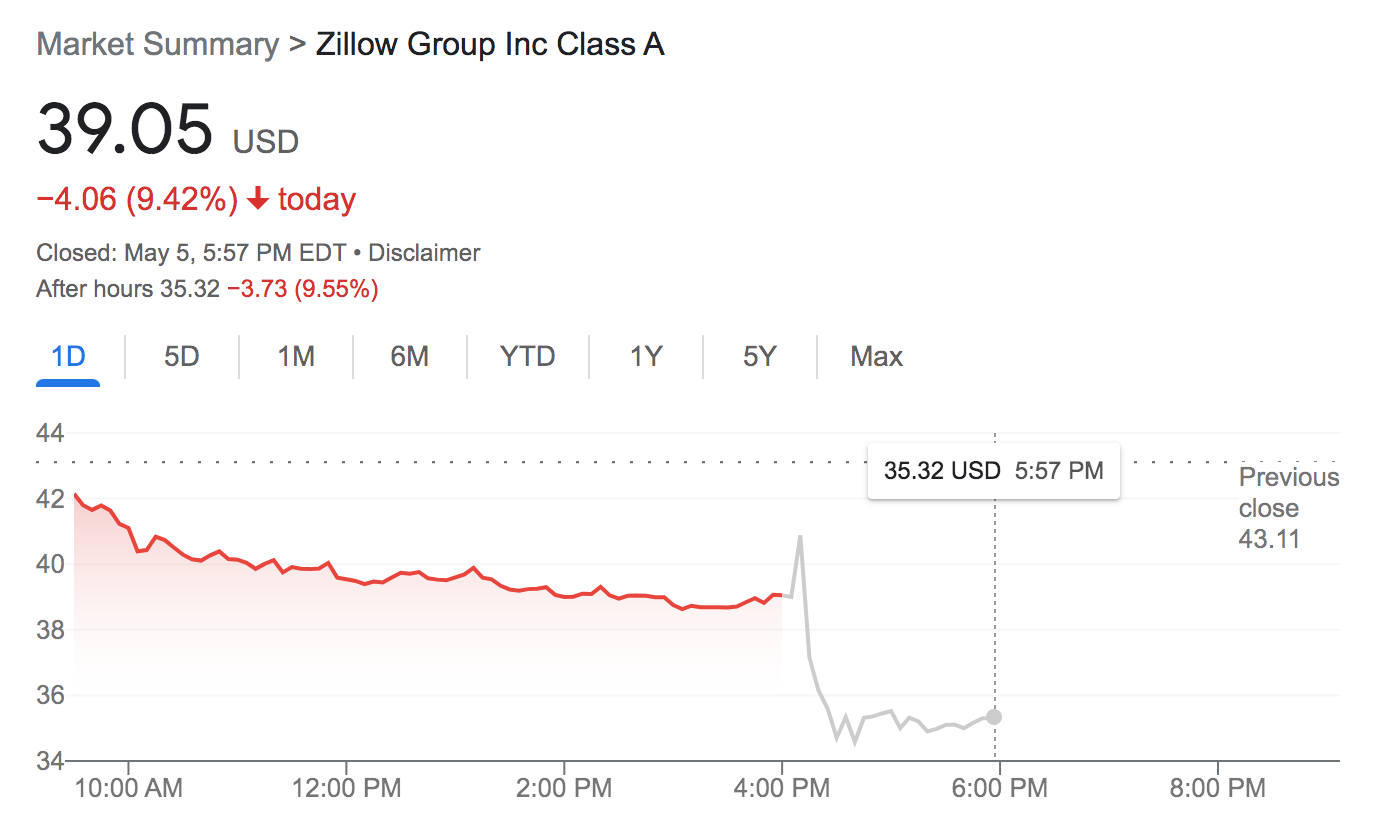This screenshot has height=822, width=1386.
Task: Select the YTD tab
Action: [528, 357]
